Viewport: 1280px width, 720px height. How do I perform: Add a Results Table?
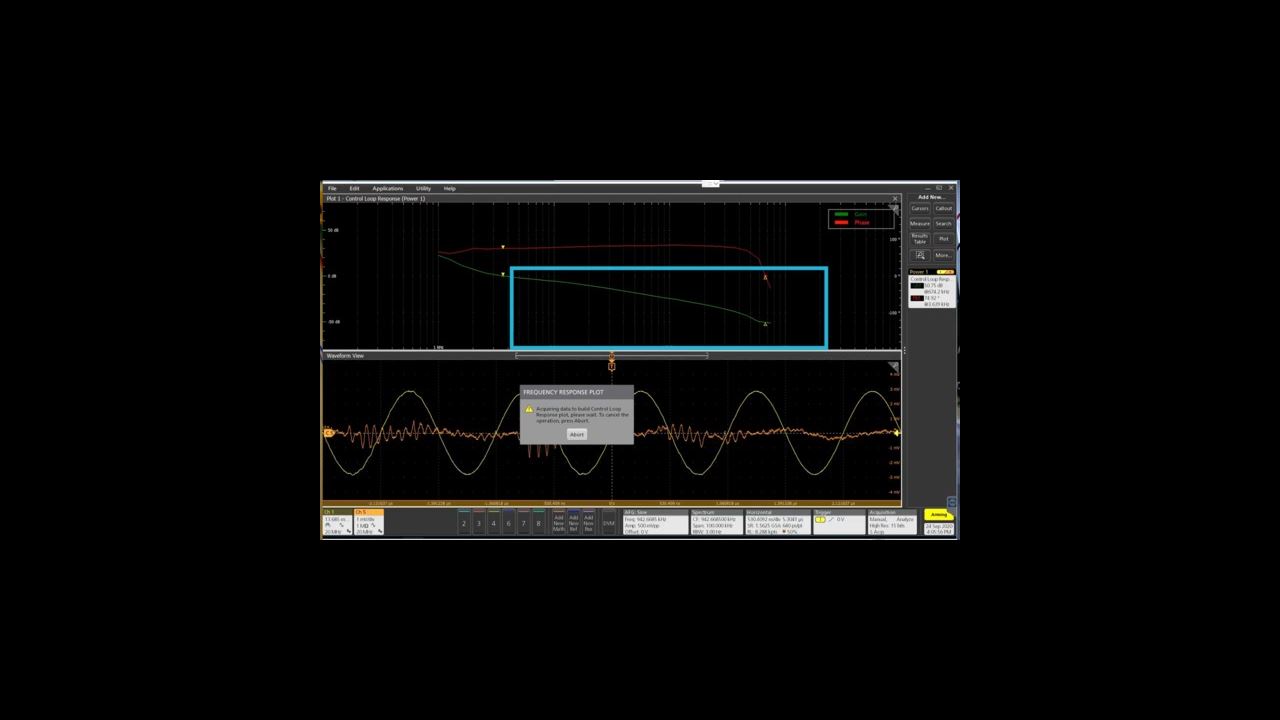coord(920,239)
